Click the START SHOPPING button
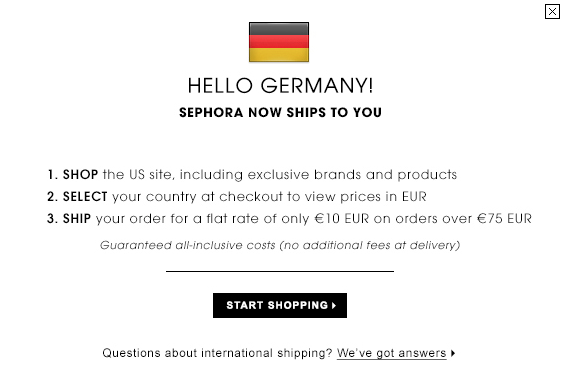 pos(280,305)
